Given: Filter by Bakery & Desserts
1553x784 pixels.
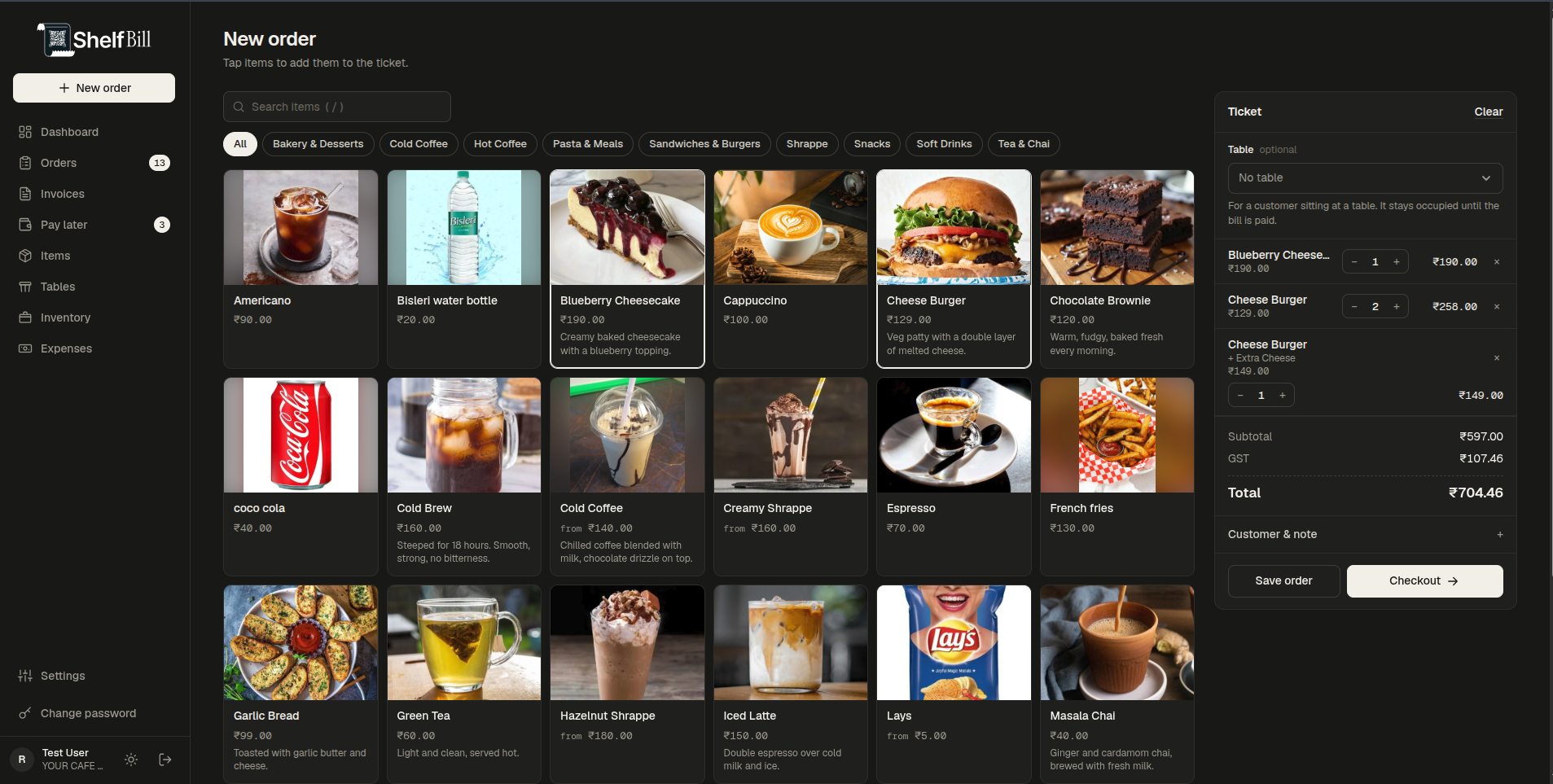Looking at the screenshot, I should point(318,144).
